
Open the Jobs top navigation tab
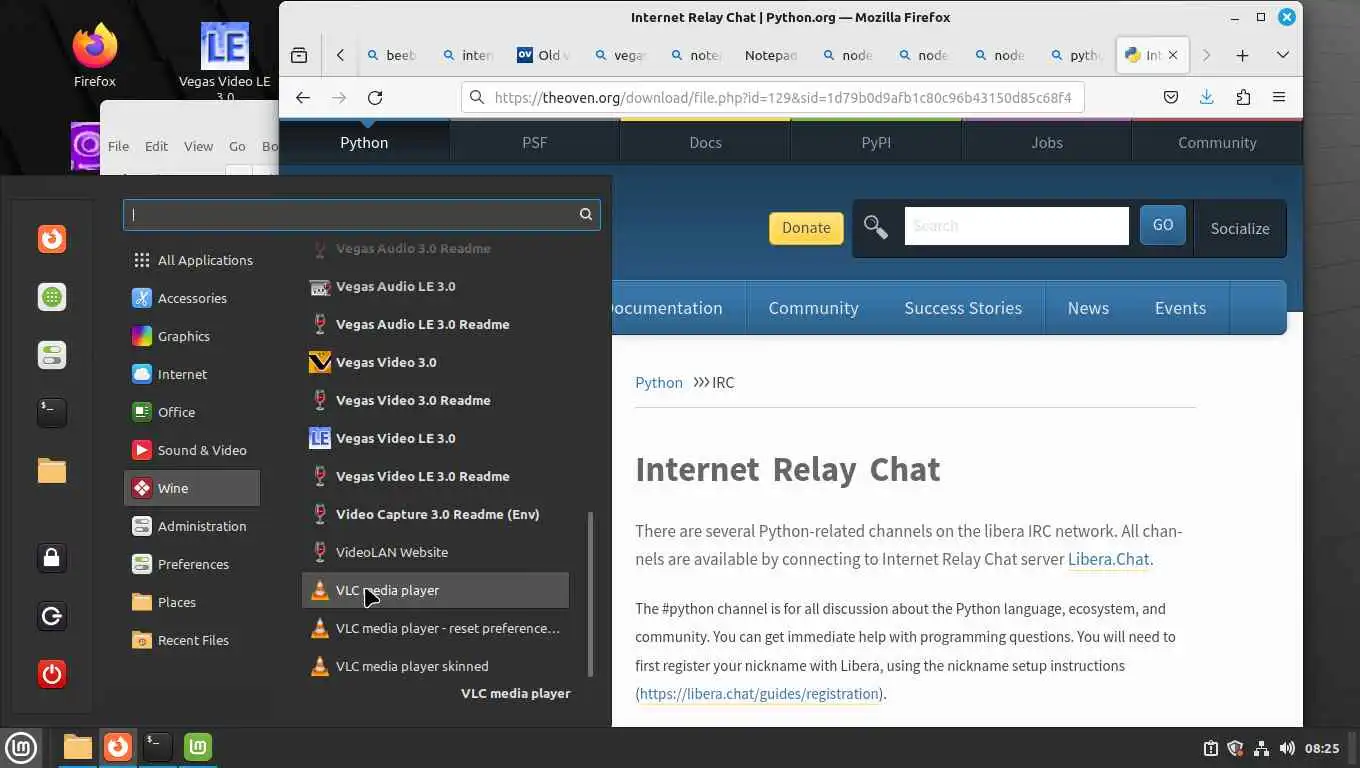tap(1047, 142)
